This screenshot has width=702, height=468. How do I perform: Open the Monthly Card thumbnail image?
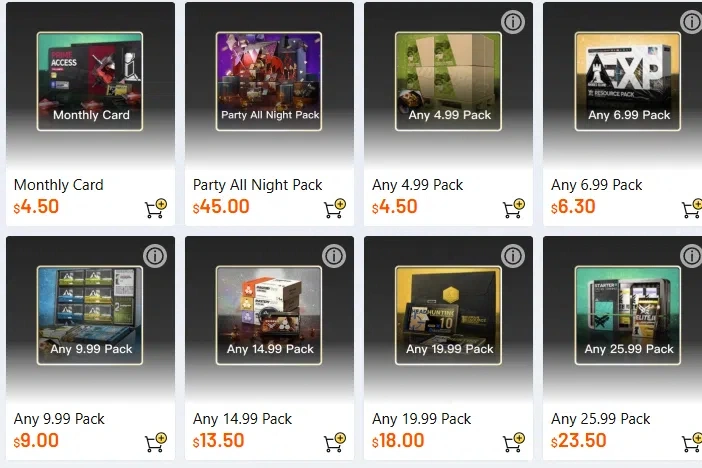pyautogui.click(x=90, y=82)
